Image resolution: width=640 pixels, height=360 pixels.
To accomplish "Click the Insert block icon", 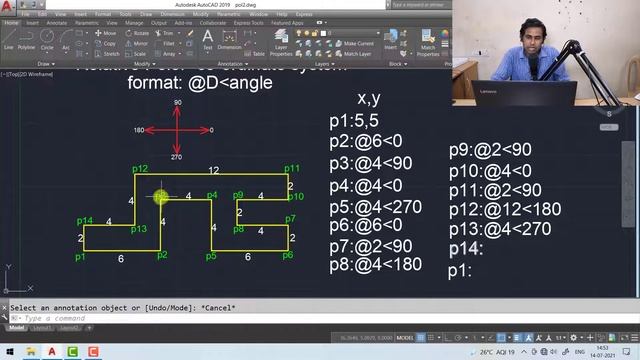I will [x=390, y=40].
